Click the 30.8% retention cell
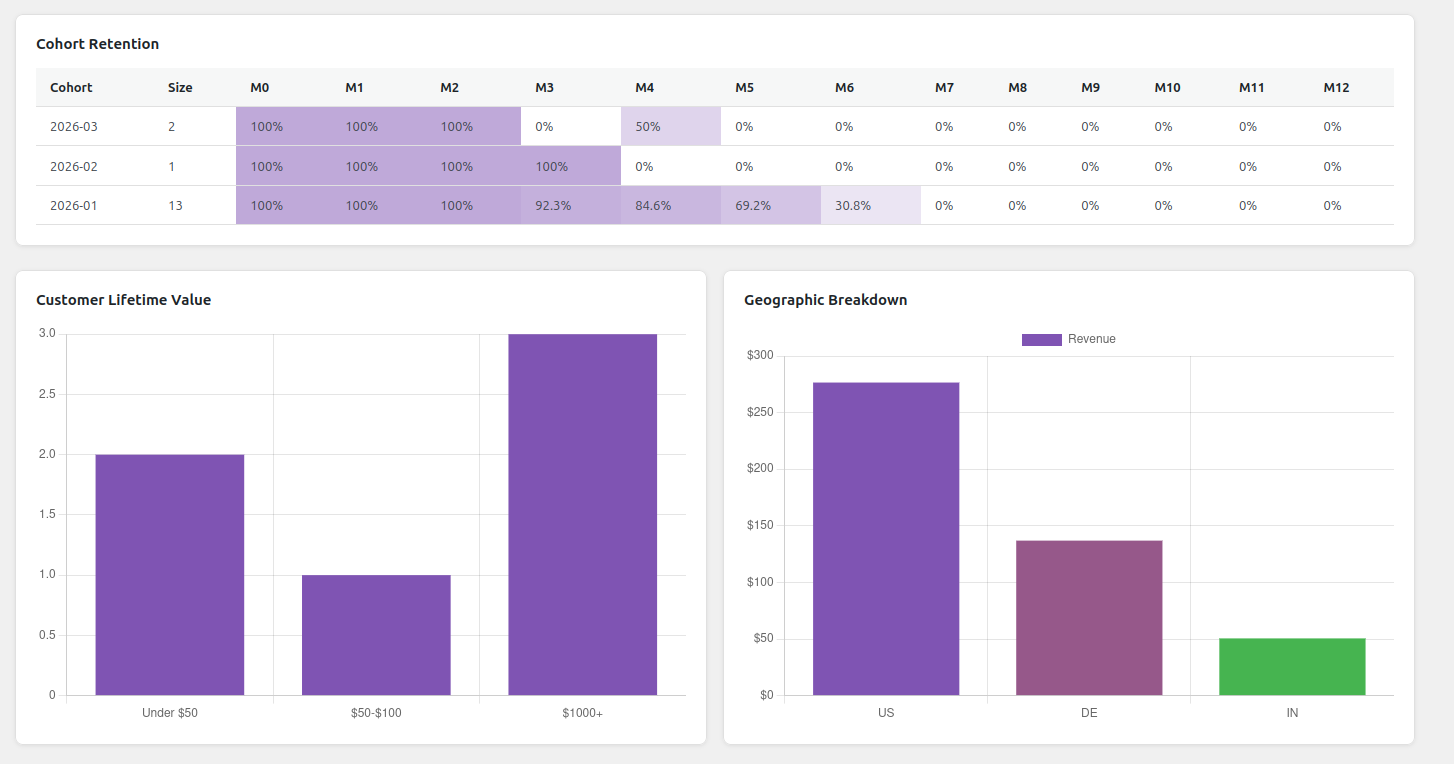1454x764 pixels. coord(871,205)
